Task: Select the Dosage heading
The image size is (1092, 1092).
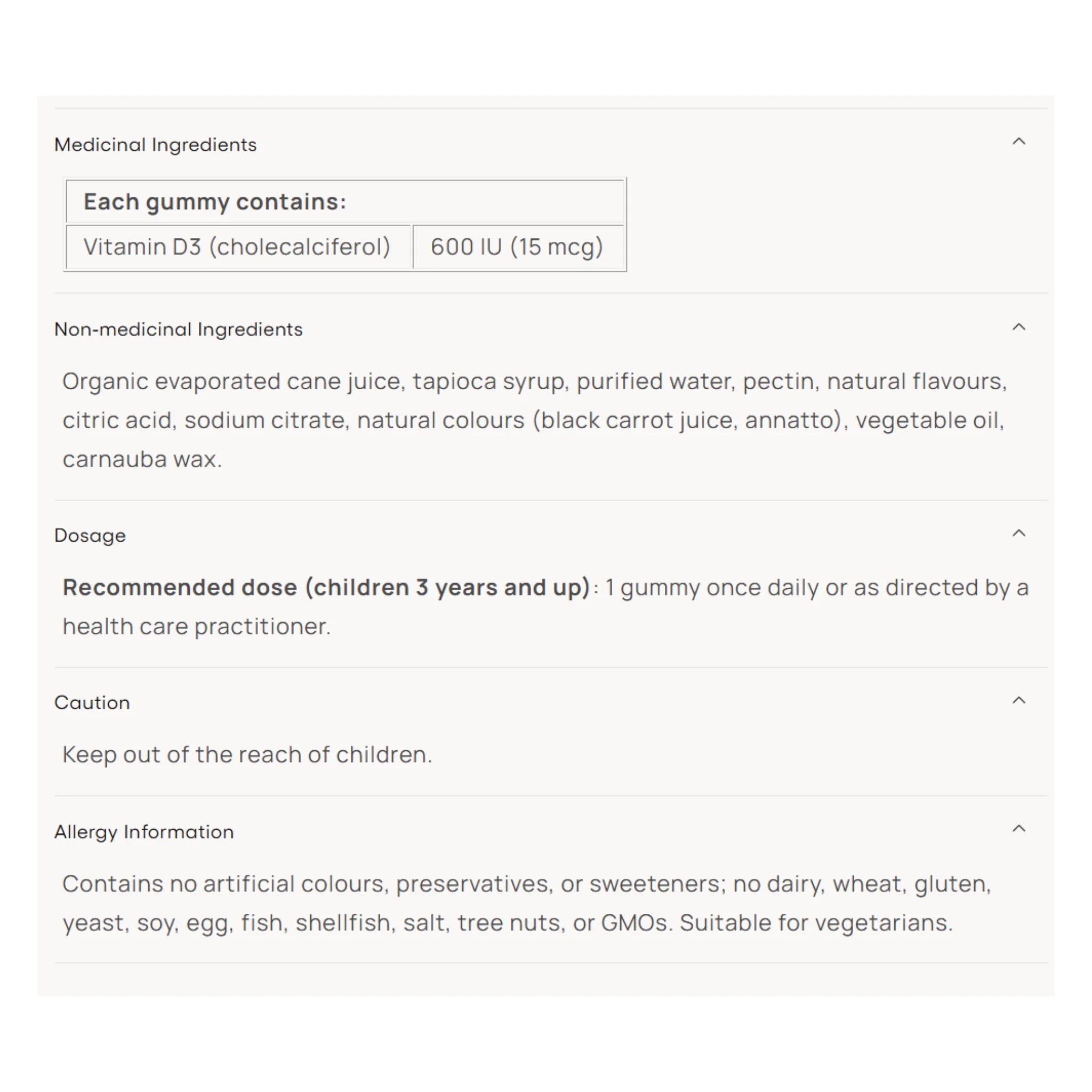Action: 90,535
